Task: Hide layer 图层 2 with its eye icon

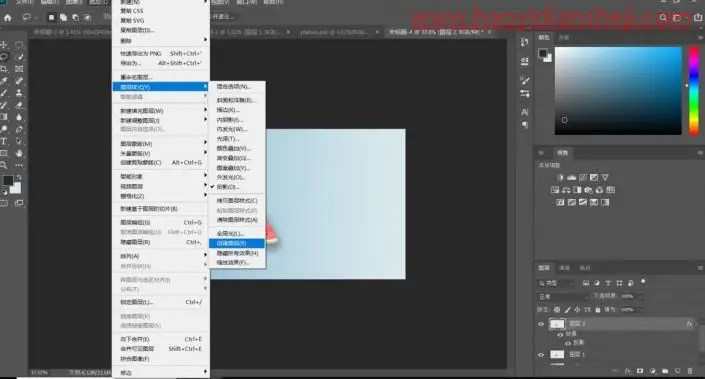Action: tap(541, 324)
